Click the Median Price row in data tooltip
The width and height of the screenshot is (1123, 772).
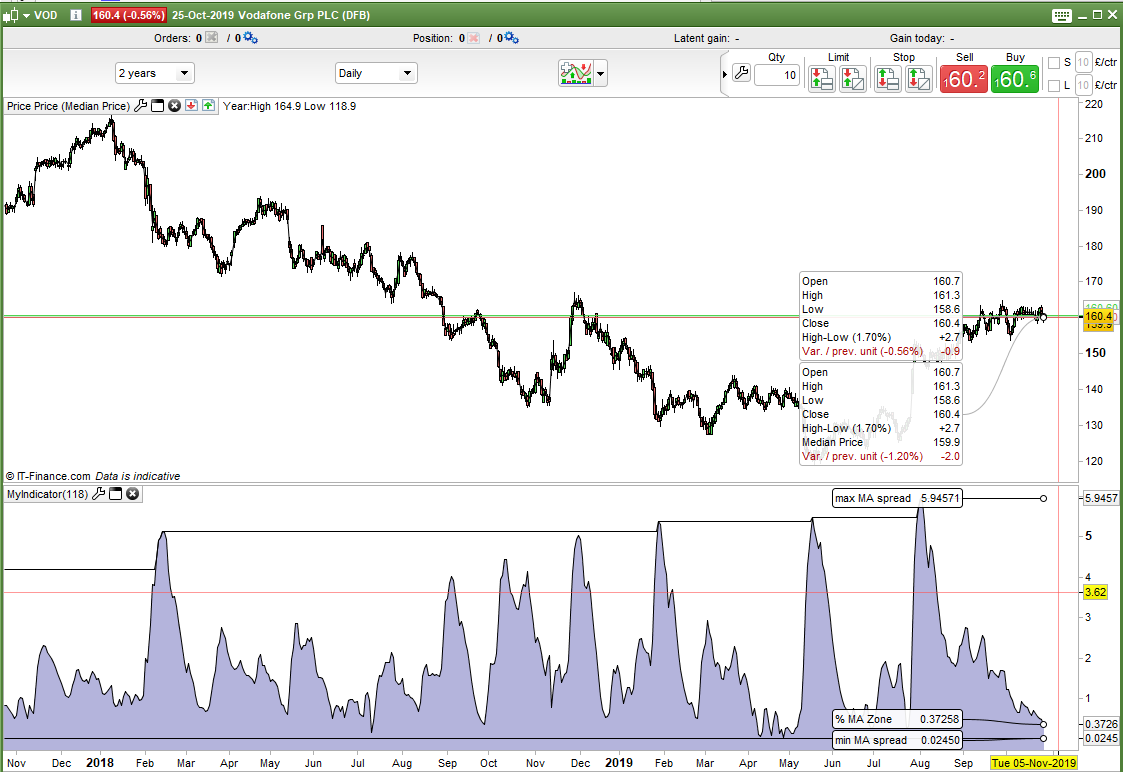[x=880, y=442]
